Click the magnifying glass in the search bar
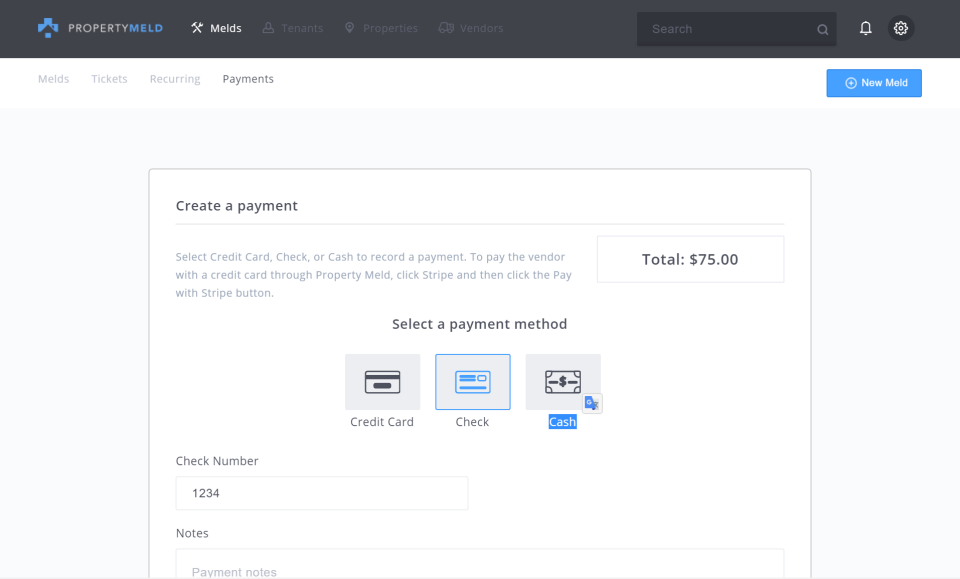 (821, 28)
